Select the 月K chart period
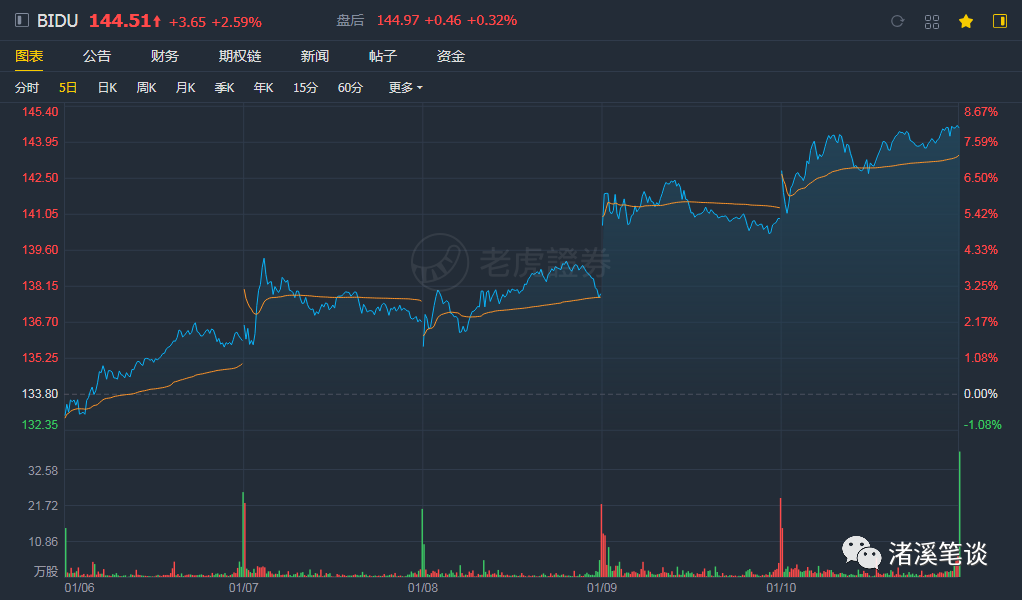This screenshot has height=600, width=1022. 185,87
